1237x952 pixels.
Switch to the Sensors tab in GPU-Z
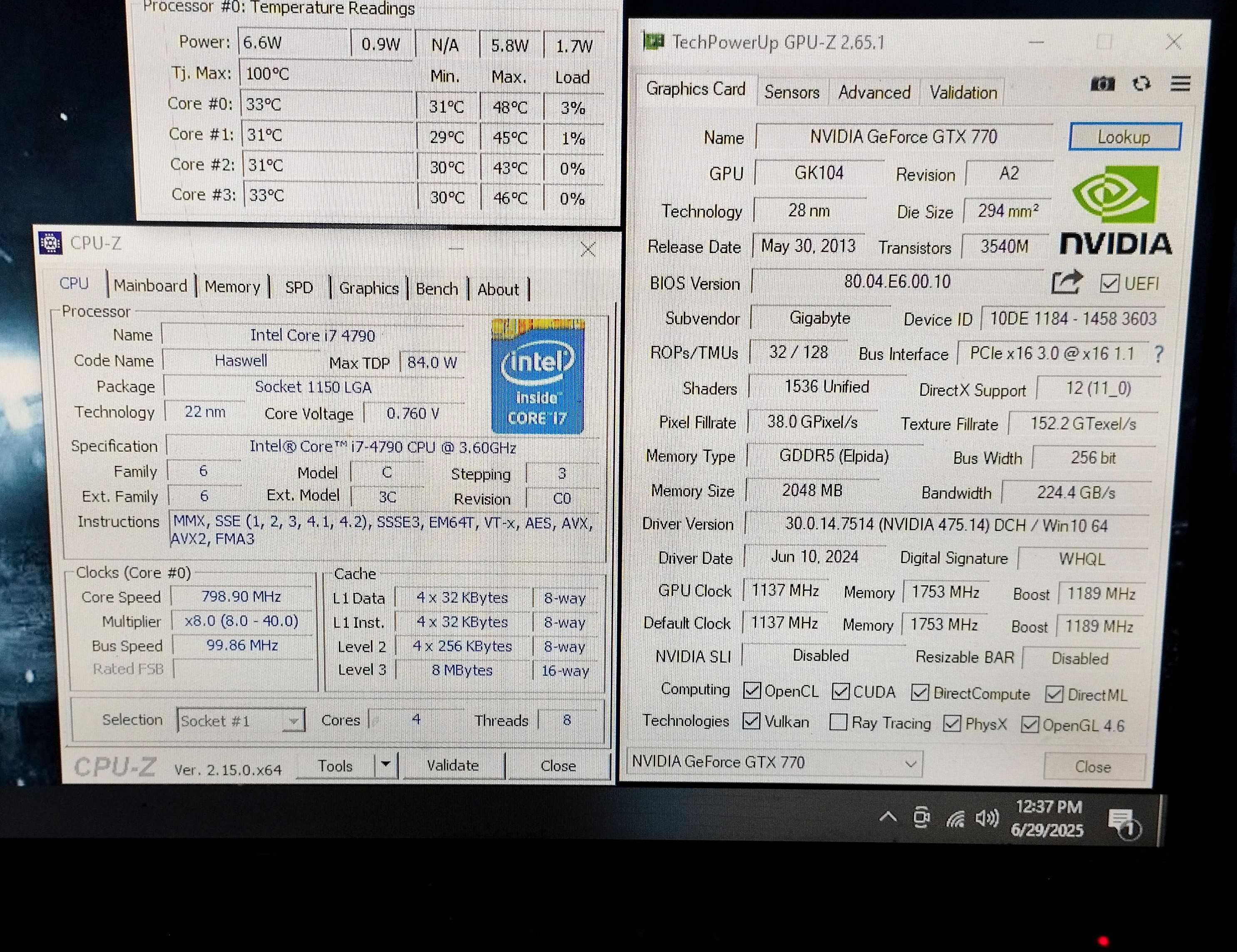coord(792,92)
